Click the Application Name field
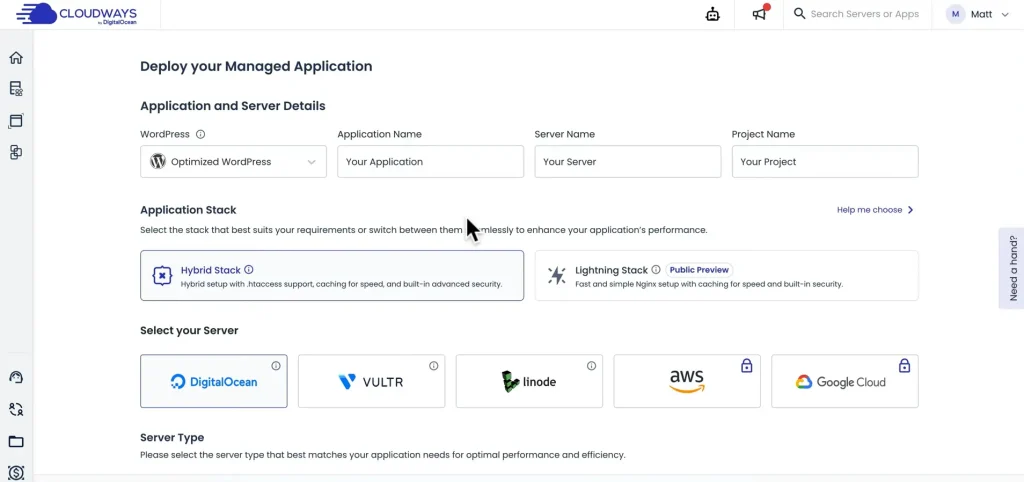The width and height of the screenshot is (1024, 482). pyautogui.click(x=430, y=161)
